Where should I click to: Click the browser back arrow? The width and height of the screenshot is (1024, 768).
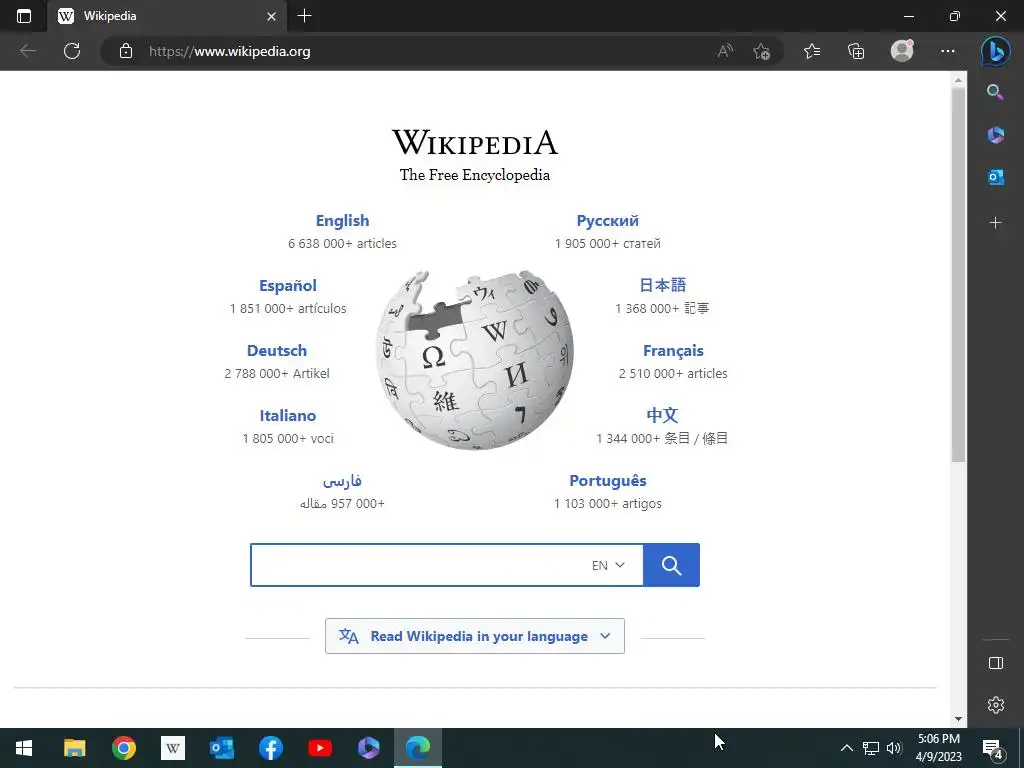(x=27, y=51)
